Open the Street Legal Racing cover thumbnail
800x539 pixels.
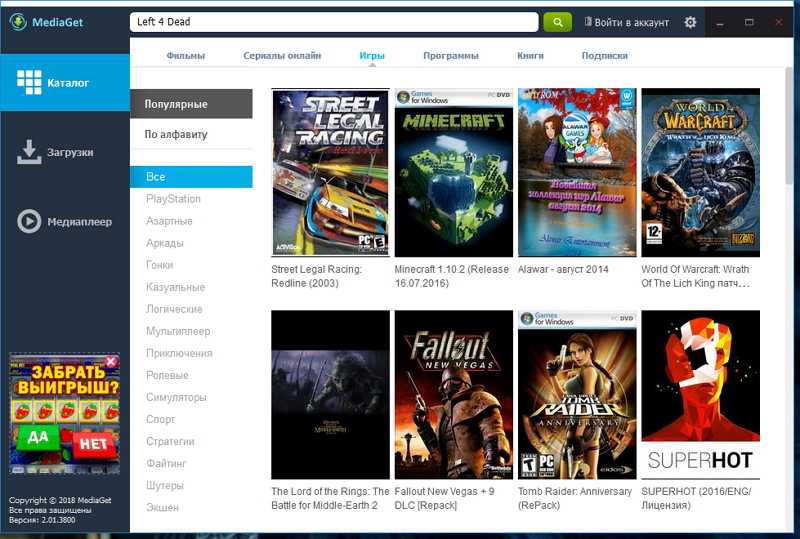[330, 173]
